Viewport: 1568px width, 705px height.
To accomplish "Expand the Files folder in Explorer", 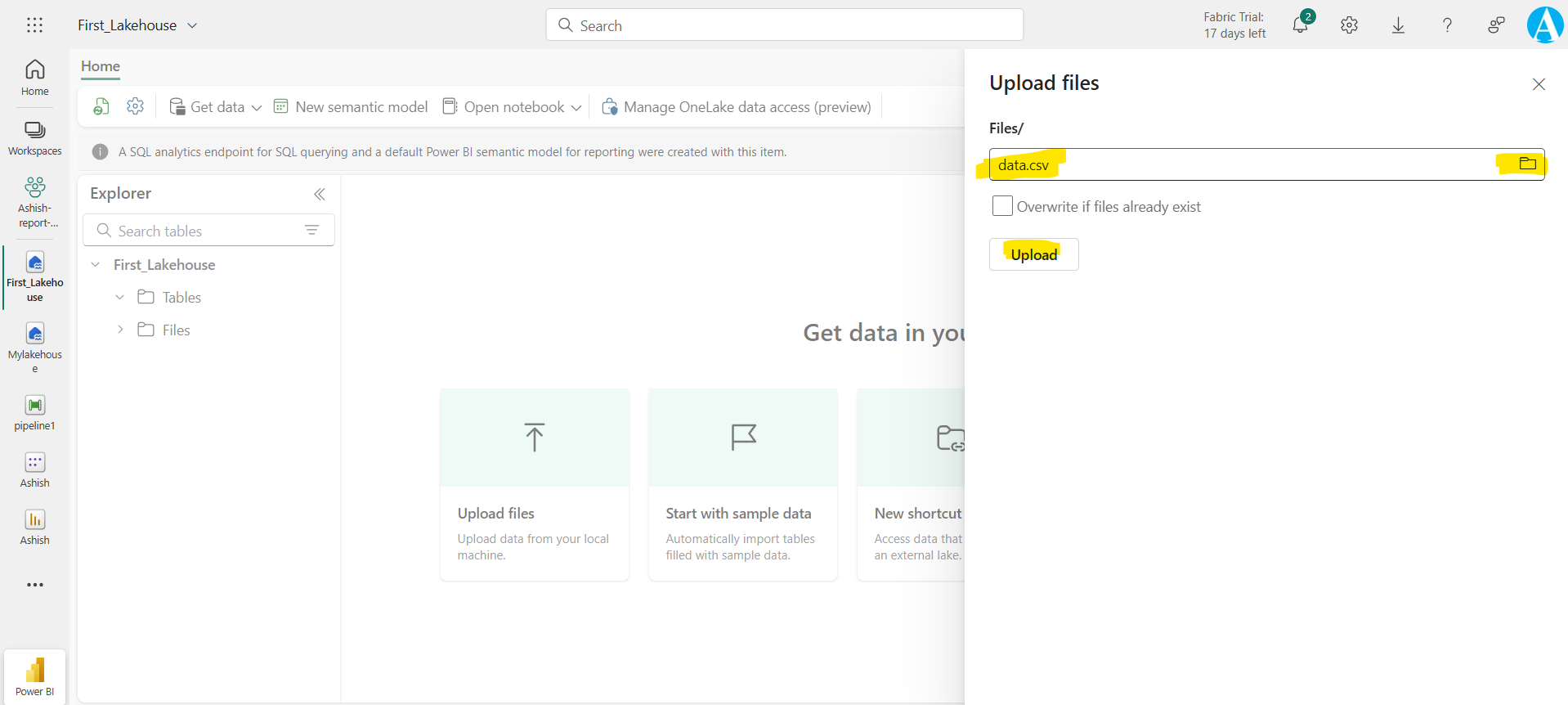I will pos(120,330).
